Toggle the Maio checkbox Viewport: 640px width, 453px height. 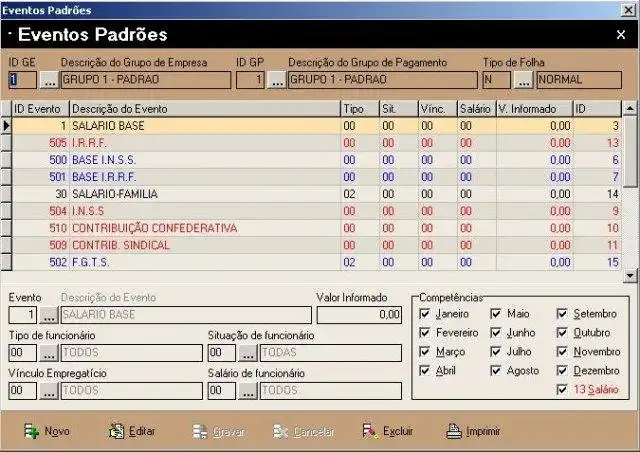tap(496, 313)
